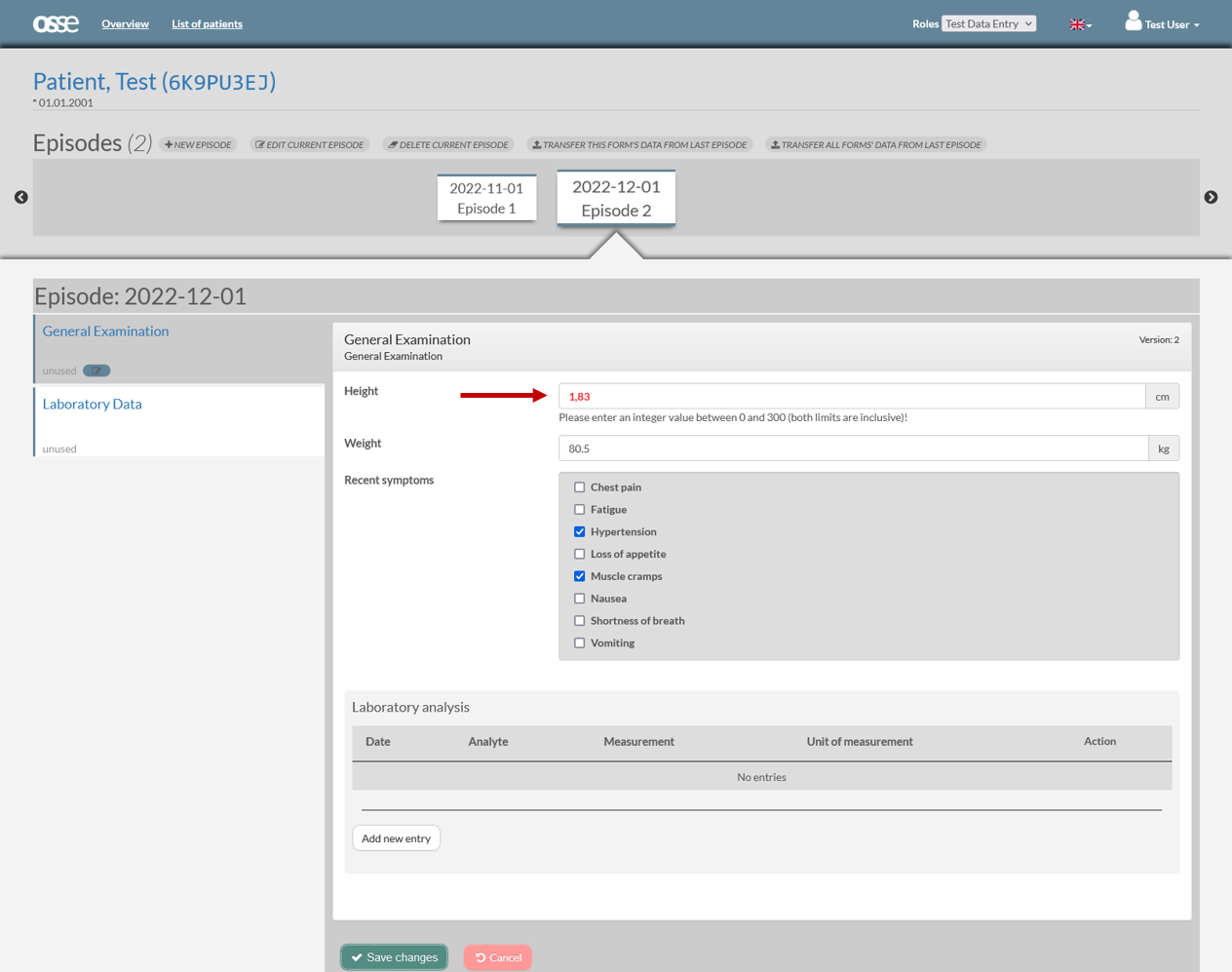Click the kg unit label
This screenshot has width=1232, height=972.
(1164, 448)
